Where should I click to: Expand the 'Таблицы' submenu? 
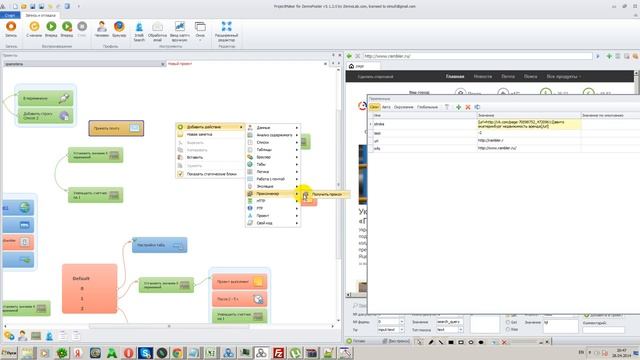pos(273,150)
